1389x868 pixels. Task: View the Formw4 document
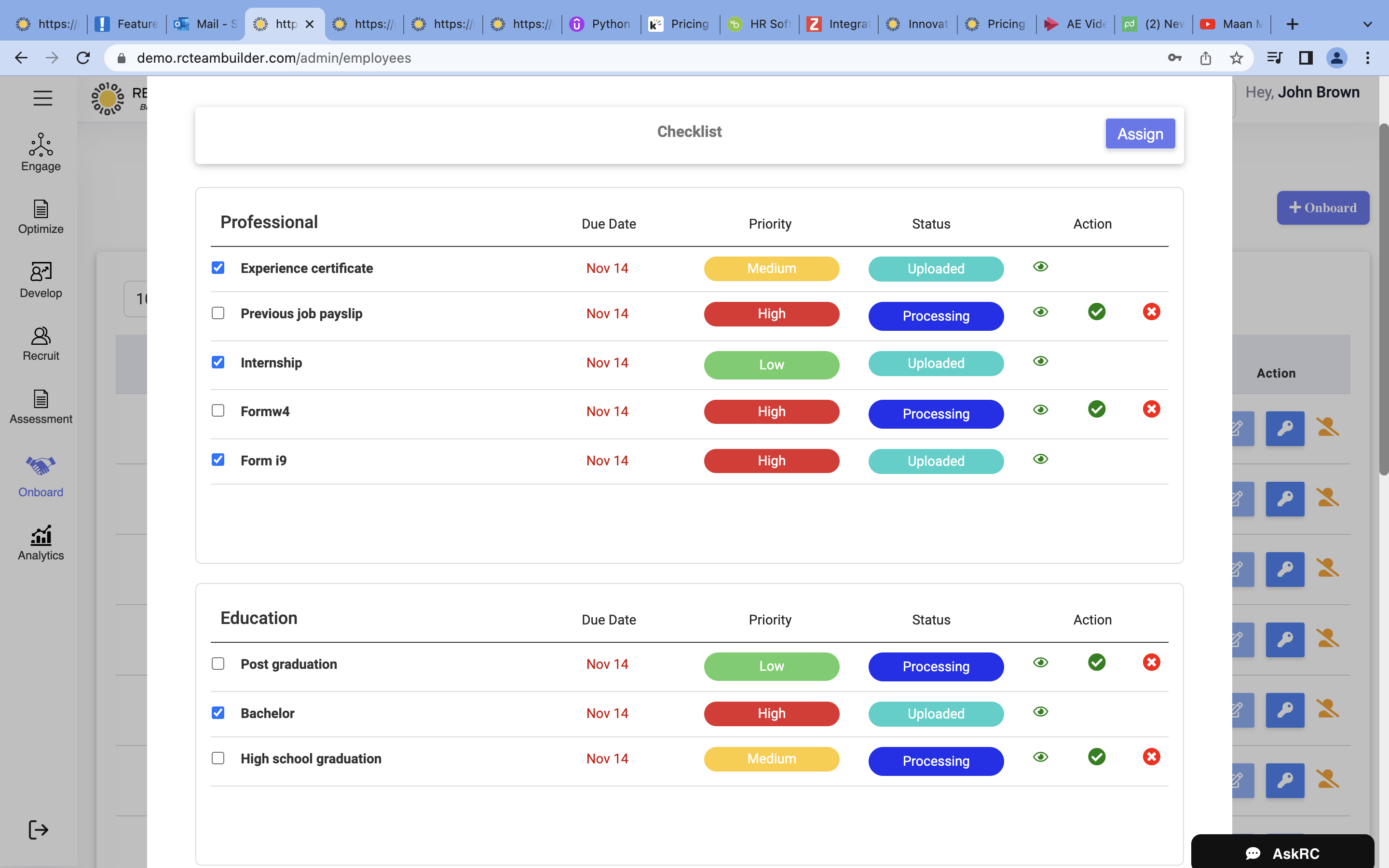coord(1040,410)
